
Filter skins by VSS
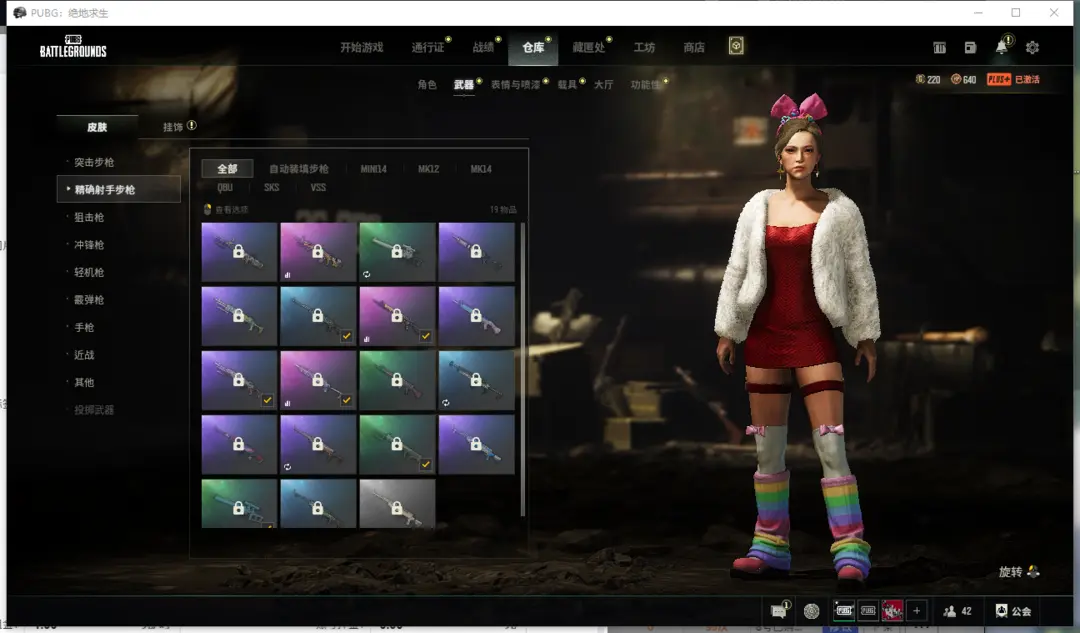tap(318, 187)
